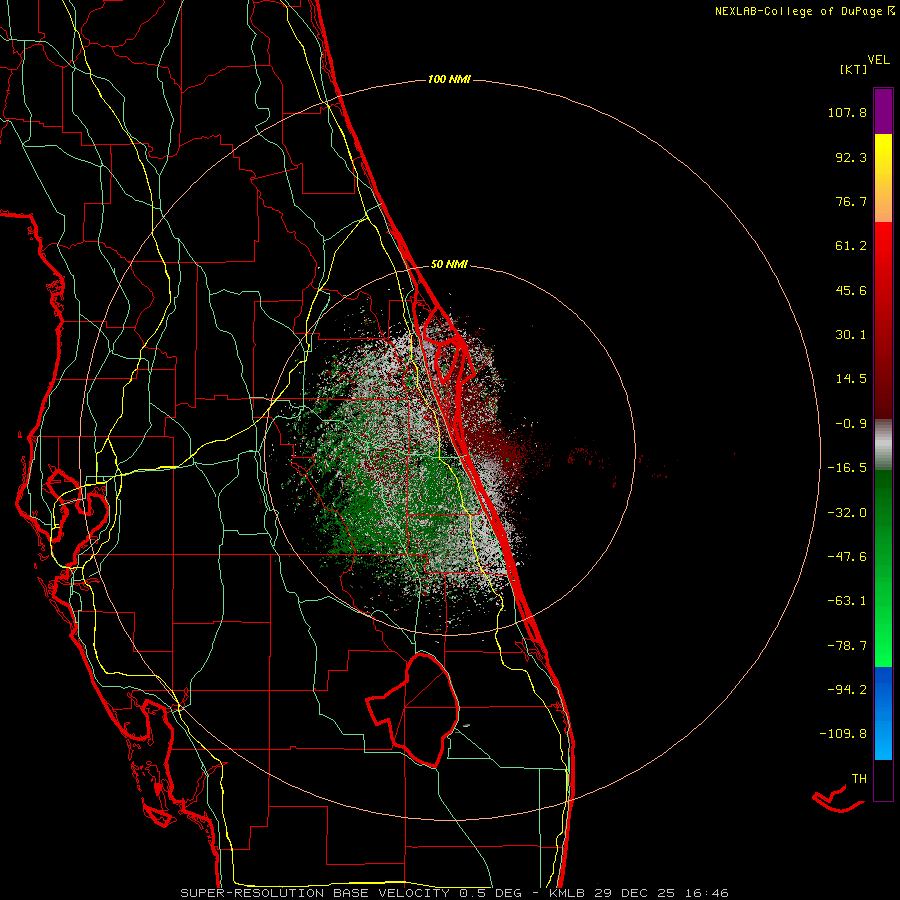
Task: Pick the red segment of velocity color bar
Action: 883,320
